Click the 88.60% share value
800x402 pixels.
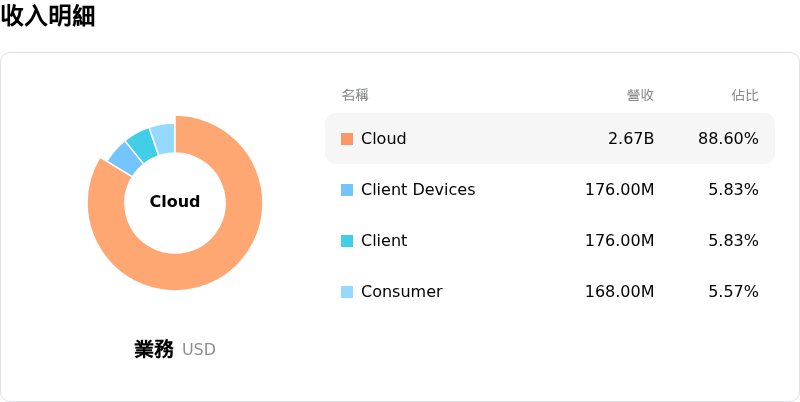728,139
